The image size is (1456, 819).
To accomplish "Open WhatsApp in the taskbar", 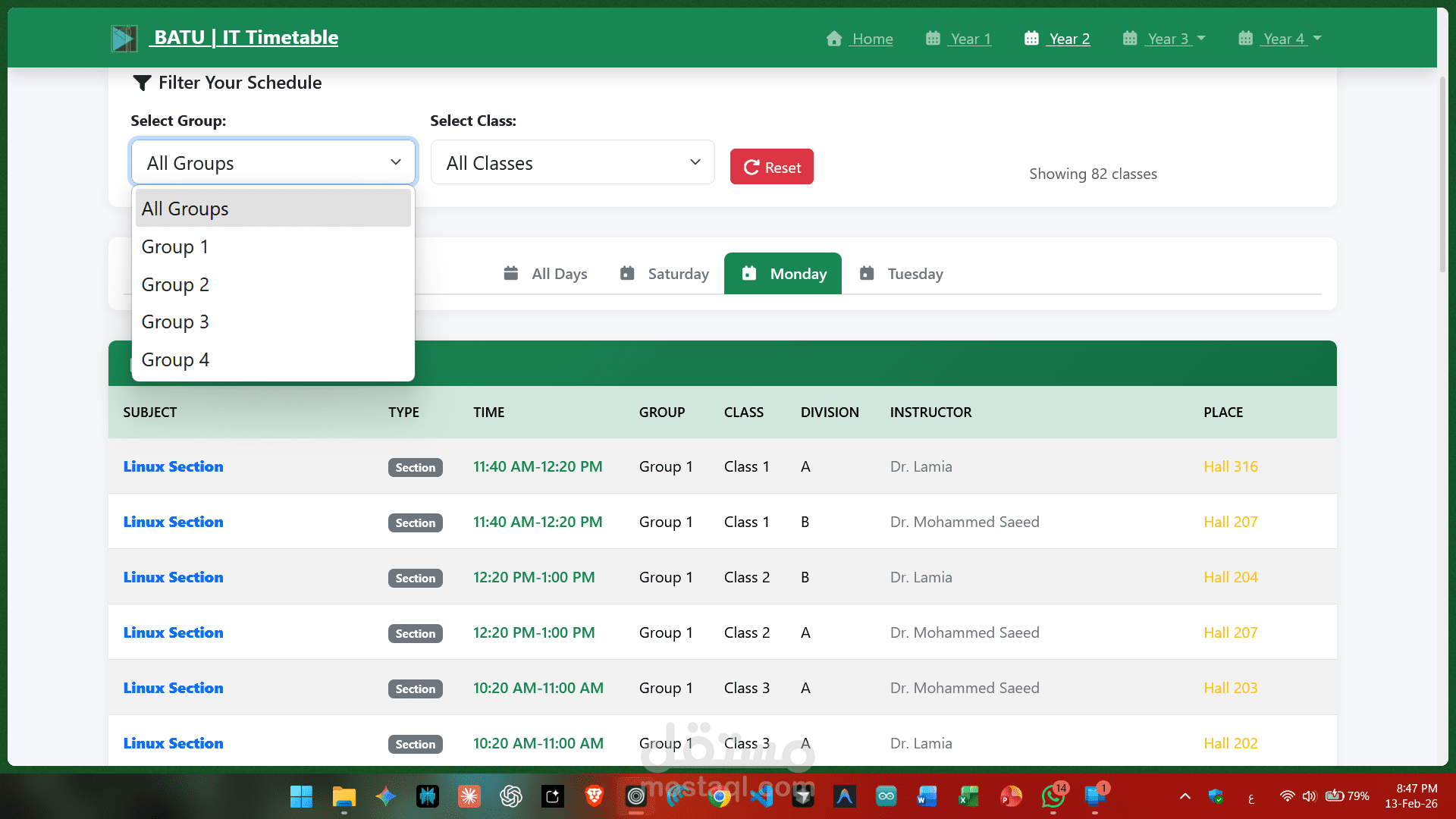I will (x=1053, y=796).
